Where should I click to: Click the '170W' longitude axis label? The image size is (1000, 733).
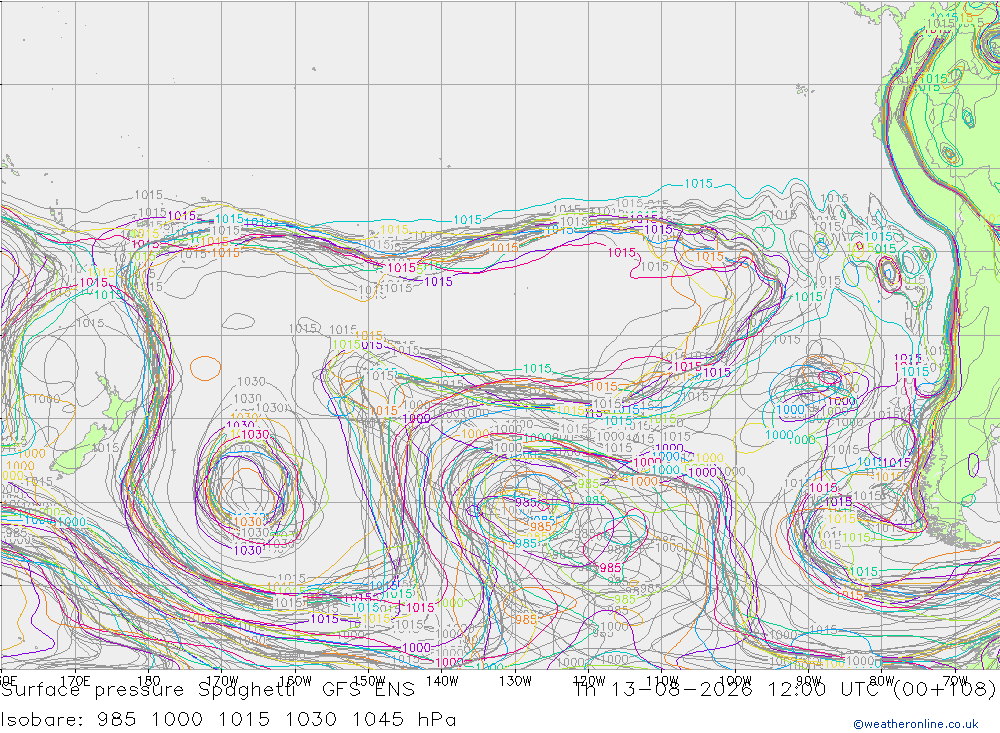pyautogui.click(x=221, y=681)
